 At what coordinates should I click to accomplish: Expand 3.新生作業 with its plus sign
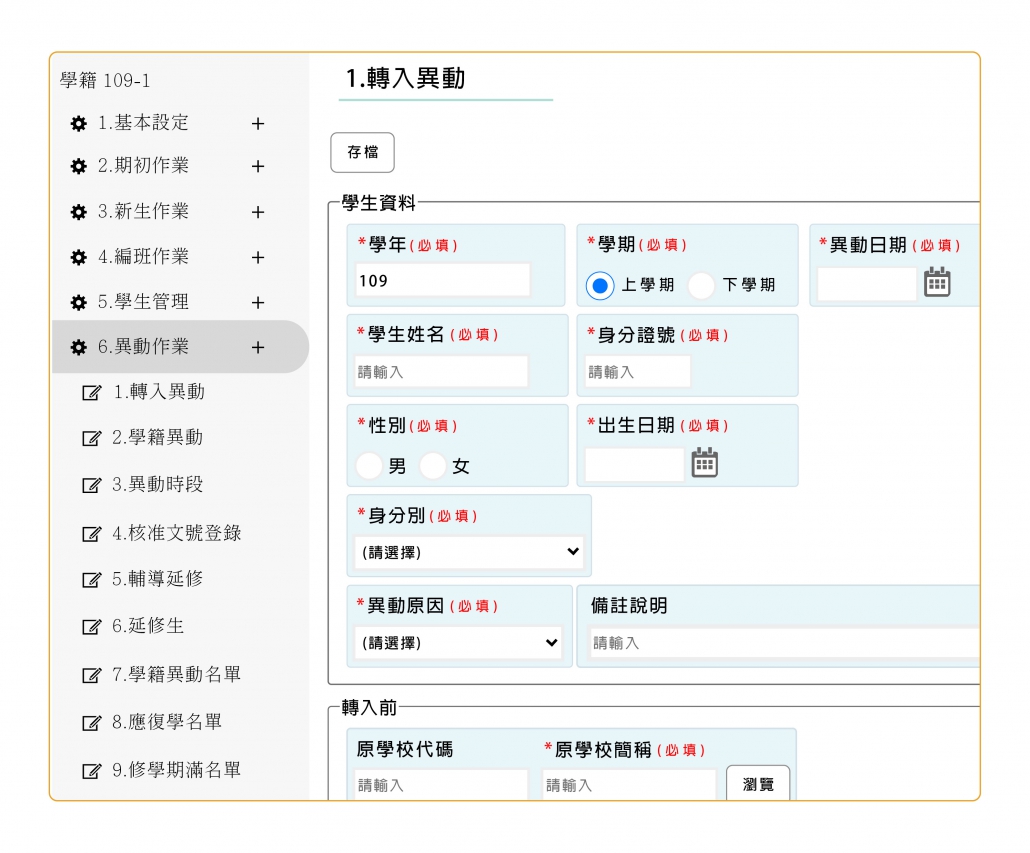[x=258, y=213]
